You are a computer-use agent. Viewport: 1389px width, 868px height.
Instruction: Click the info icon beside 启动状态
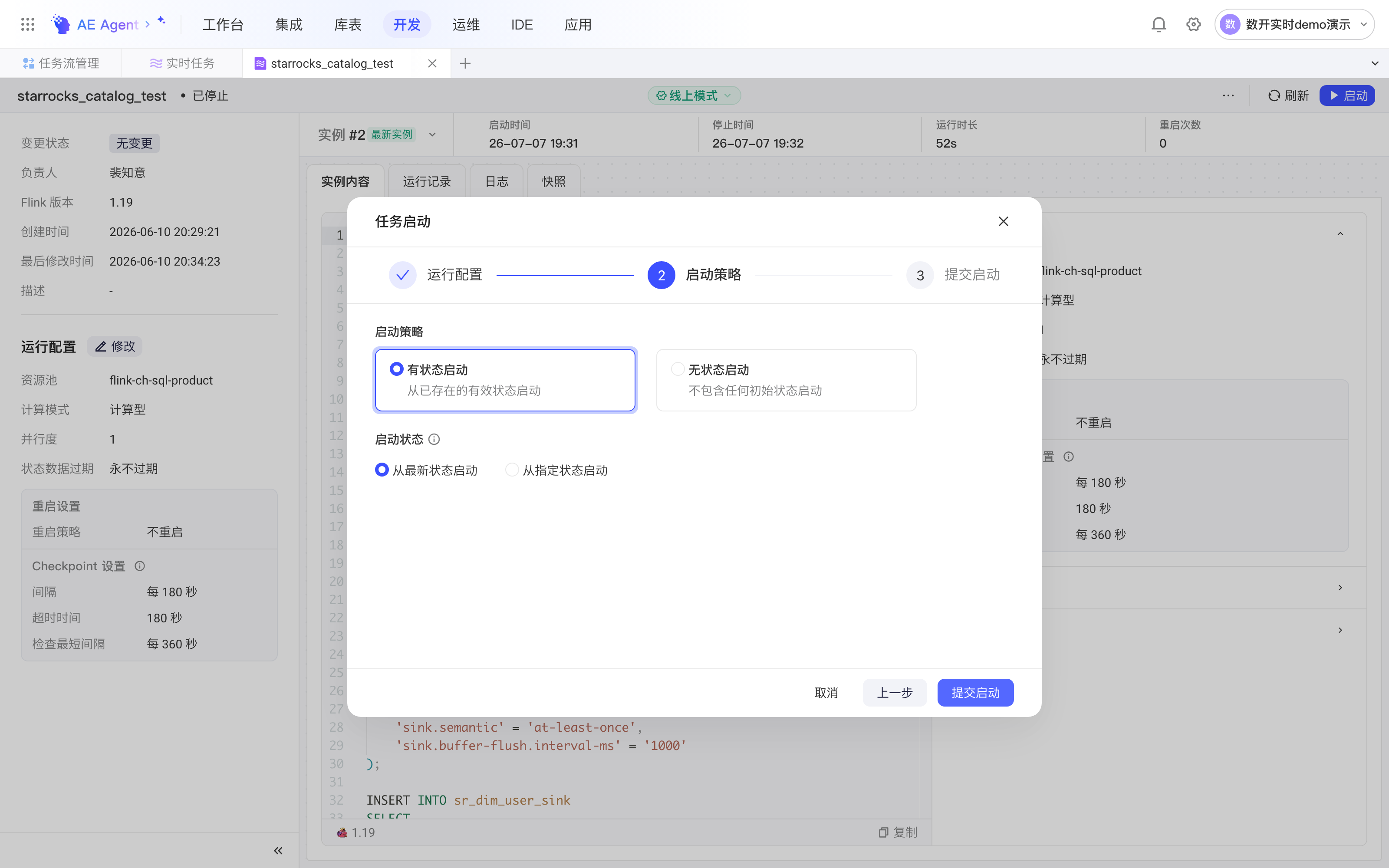434,439
